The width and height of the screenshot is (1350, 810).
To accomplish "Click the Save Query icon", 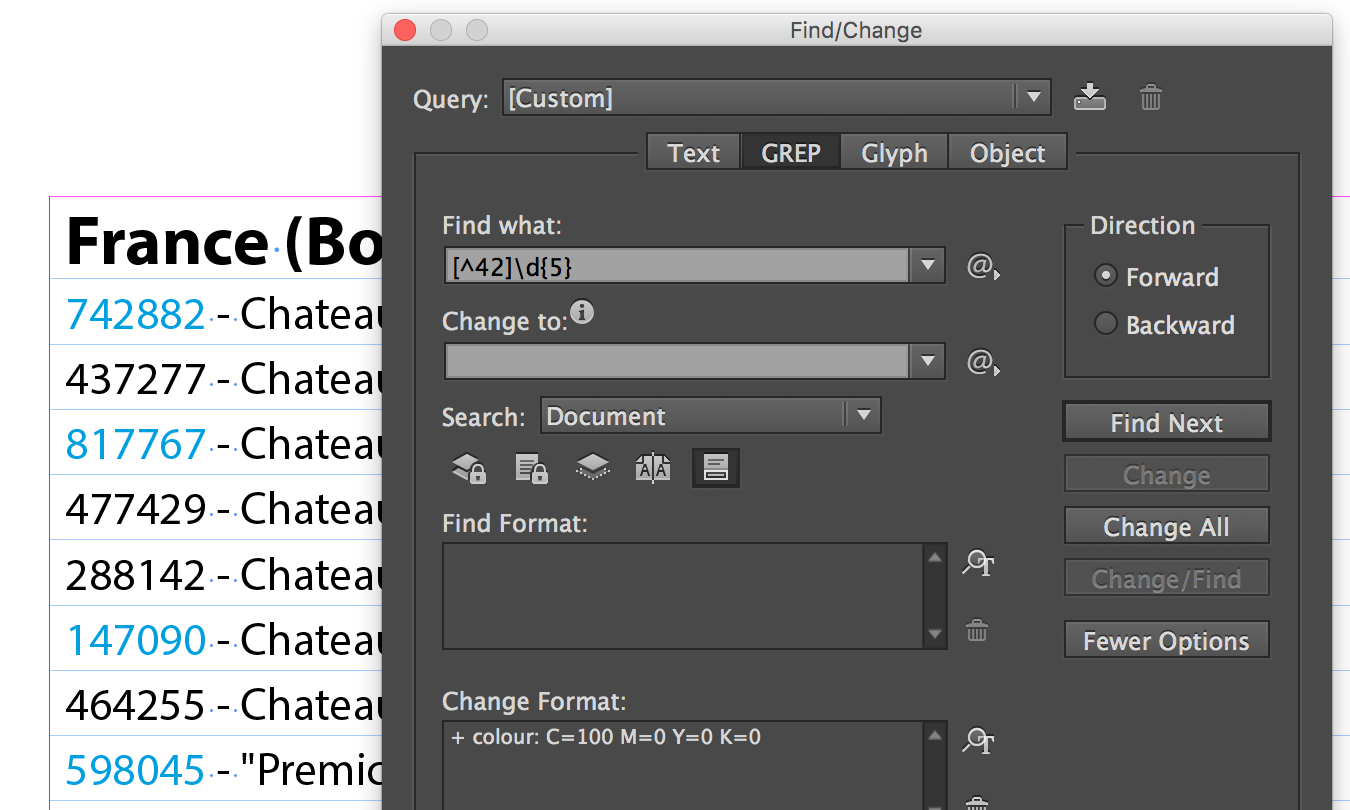I will (1088, 97).
